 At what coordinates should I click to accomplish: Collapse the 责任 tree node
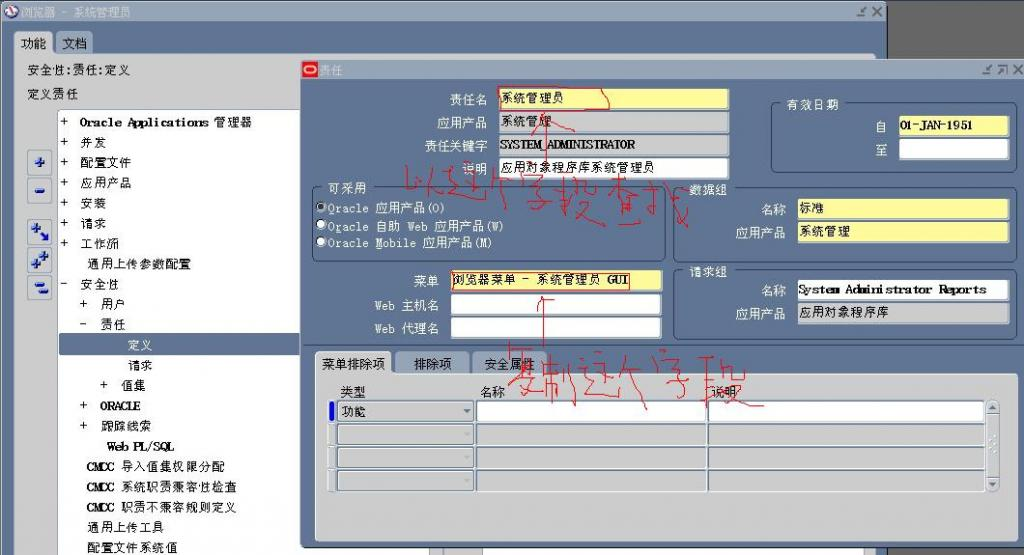[84, 324]
